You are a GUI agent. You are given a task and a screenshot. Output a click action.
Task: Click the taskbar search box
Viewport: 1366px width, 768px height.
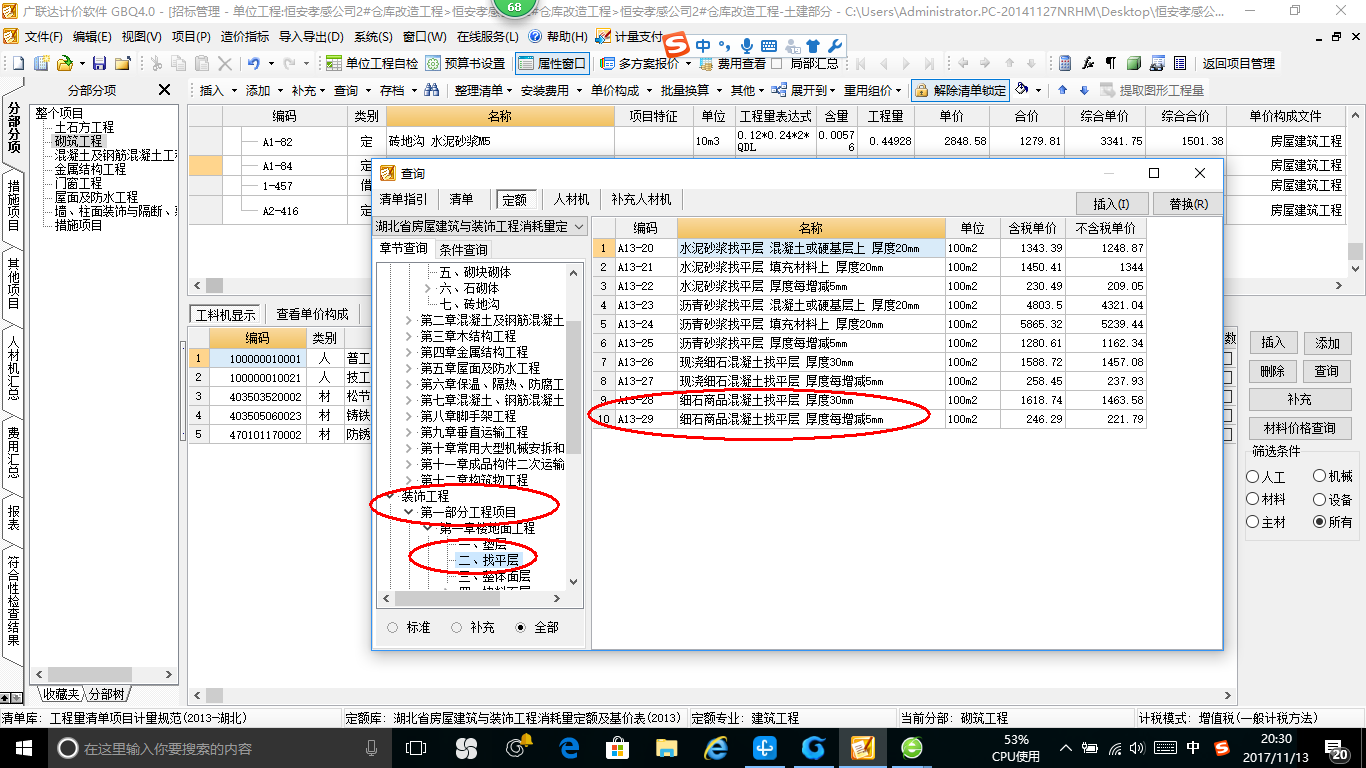(219, 748)
